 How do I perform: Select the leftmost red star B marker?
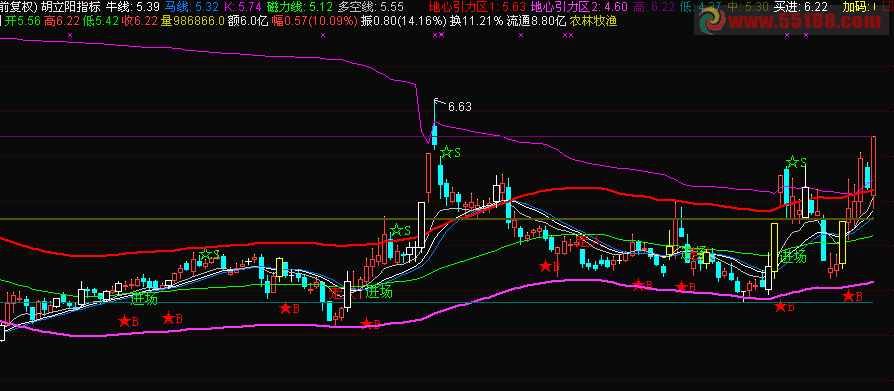128,321
